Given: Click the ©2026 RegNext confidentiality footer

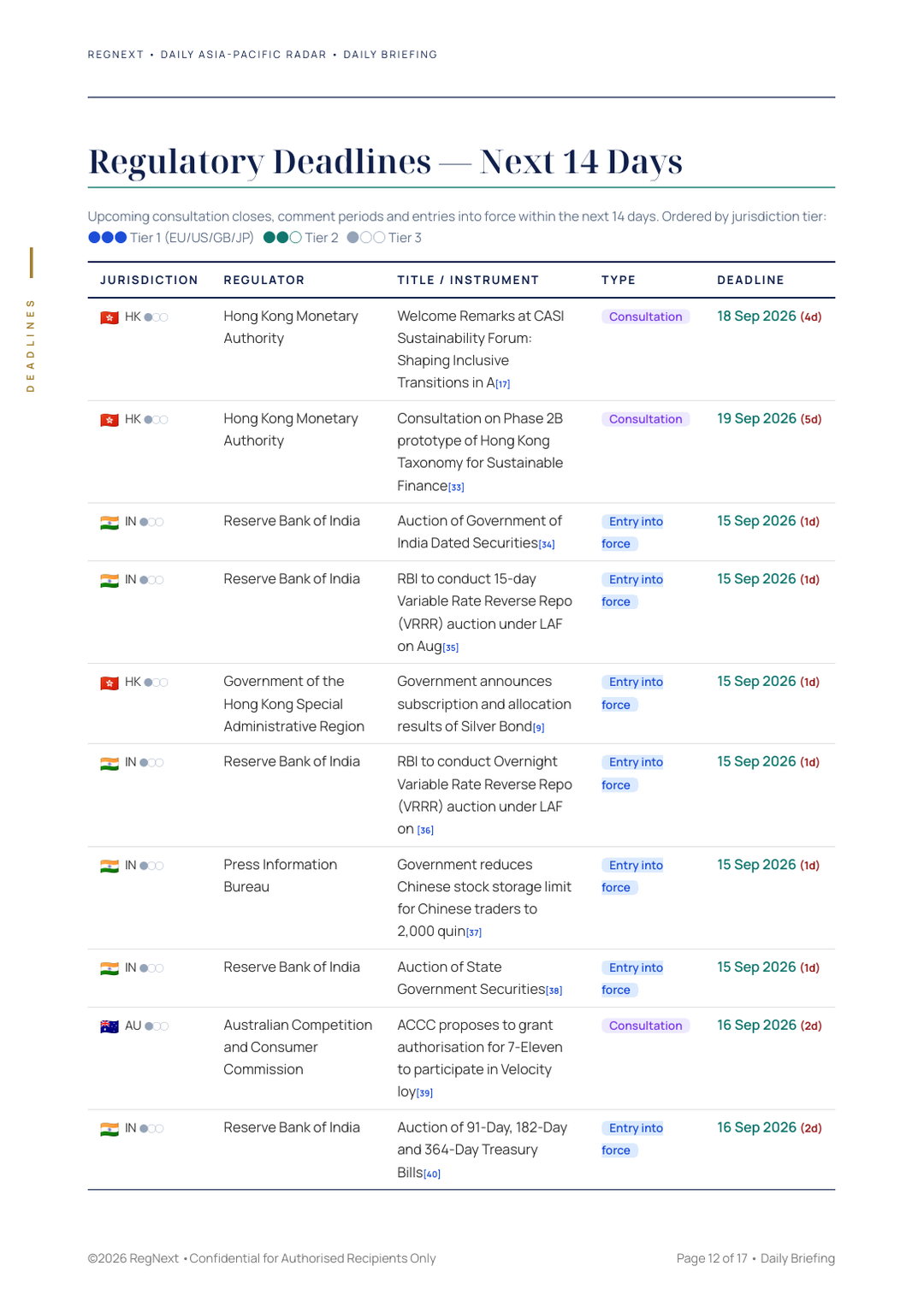Looking at the screenshot, I should tap(262, 1258).
